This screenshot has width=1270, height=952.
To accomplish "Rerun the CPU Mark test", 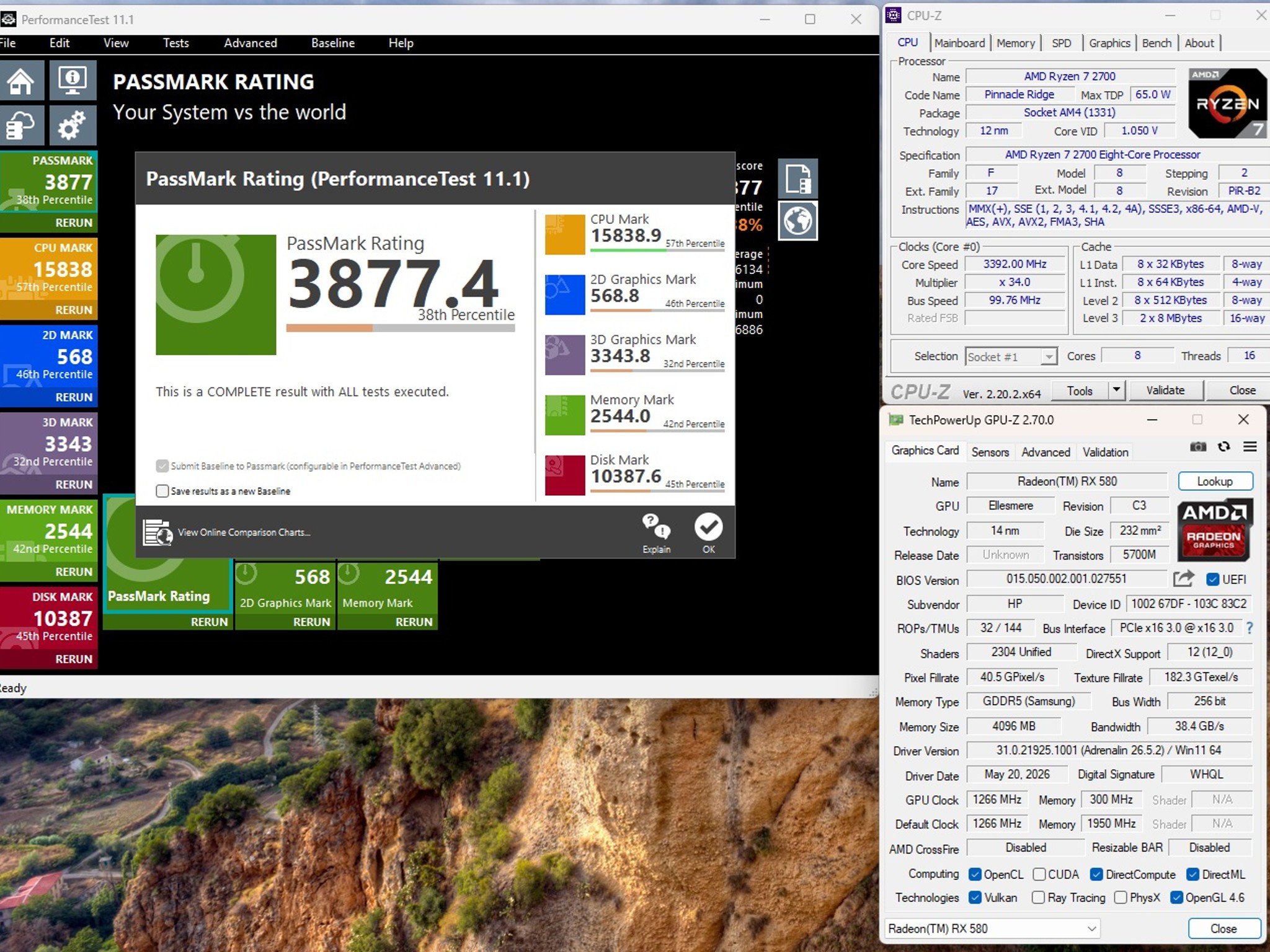I will (74, 310).
